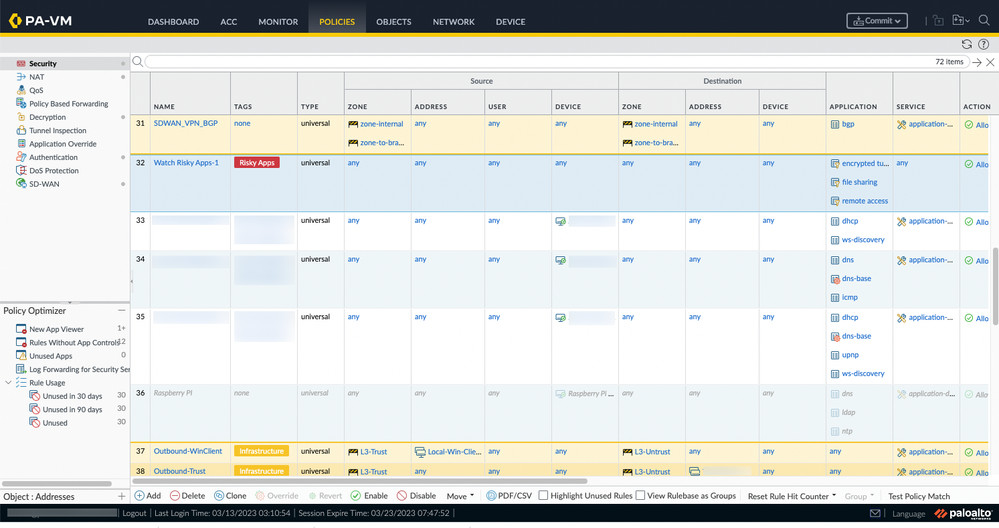The image size is (999, 528).
Task: Expand Reset Rule Hit Counter dropdown
Action: pos(791,496)
